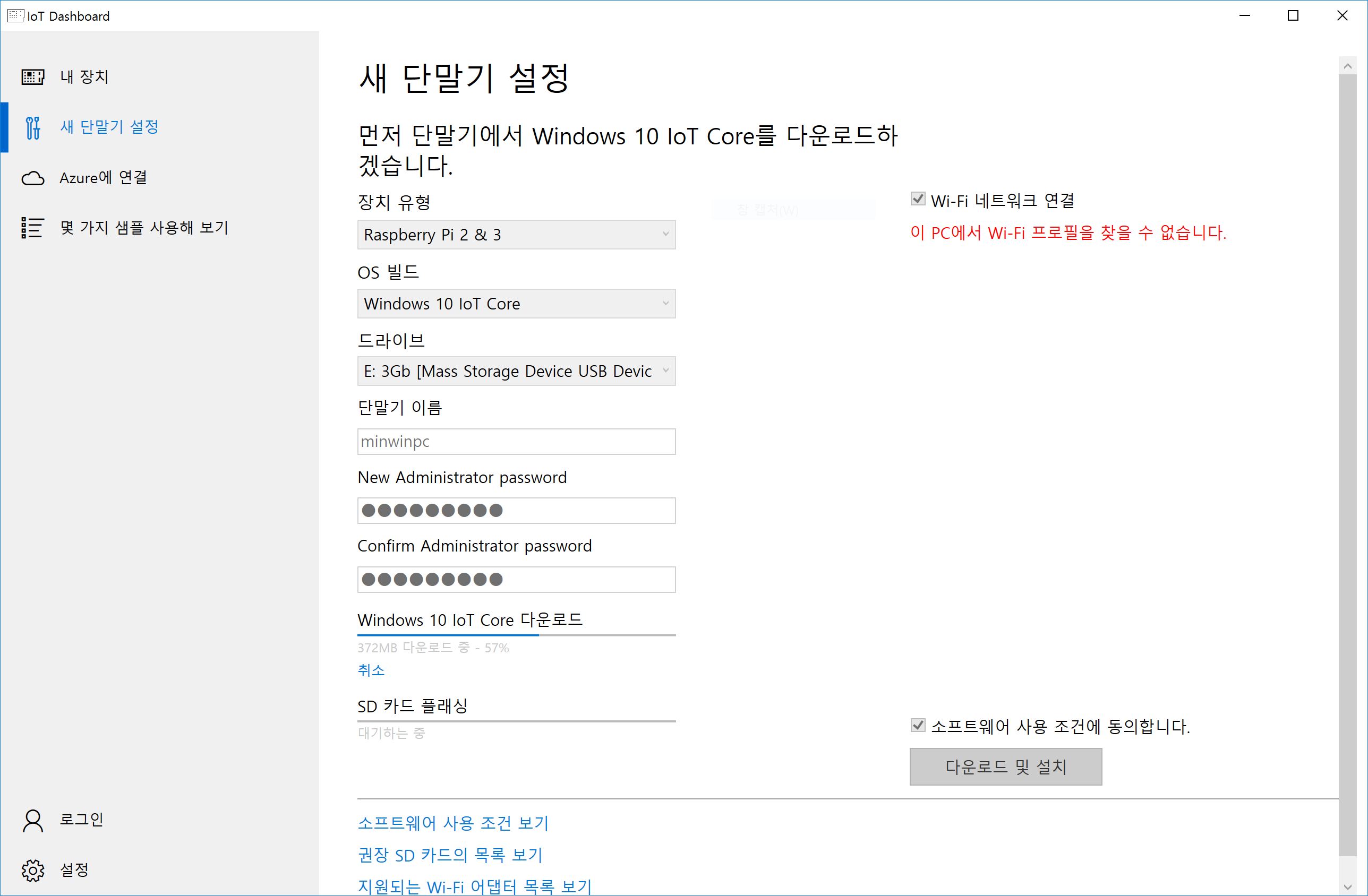Click the New Administrator password field
Screen dimensions: 1368x896
(516, 511)
